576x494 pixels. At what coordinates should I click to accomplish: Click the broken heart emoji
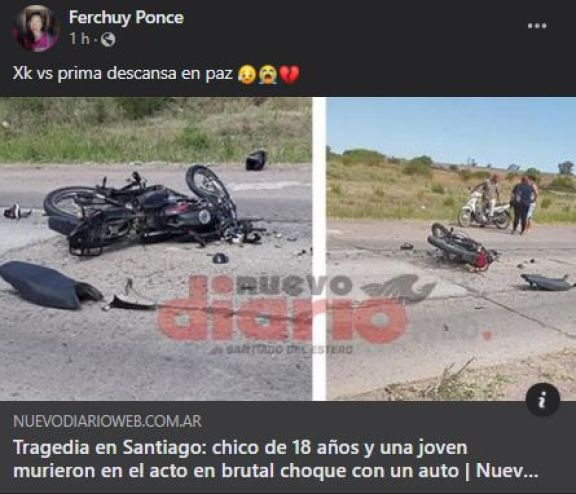click(290, 74)
